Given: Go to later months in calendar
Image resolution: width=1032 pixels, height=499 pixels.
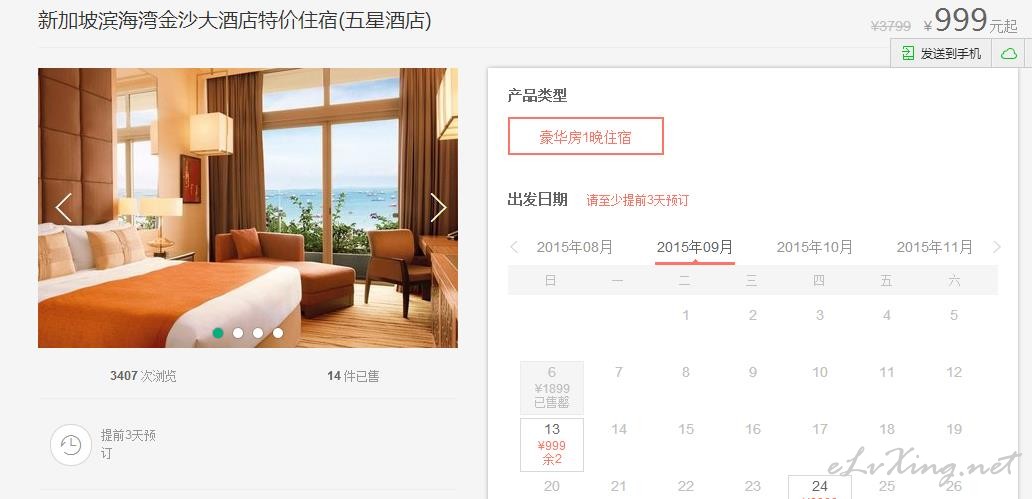Looking at the screenshot, I should [x=996, y=248].
